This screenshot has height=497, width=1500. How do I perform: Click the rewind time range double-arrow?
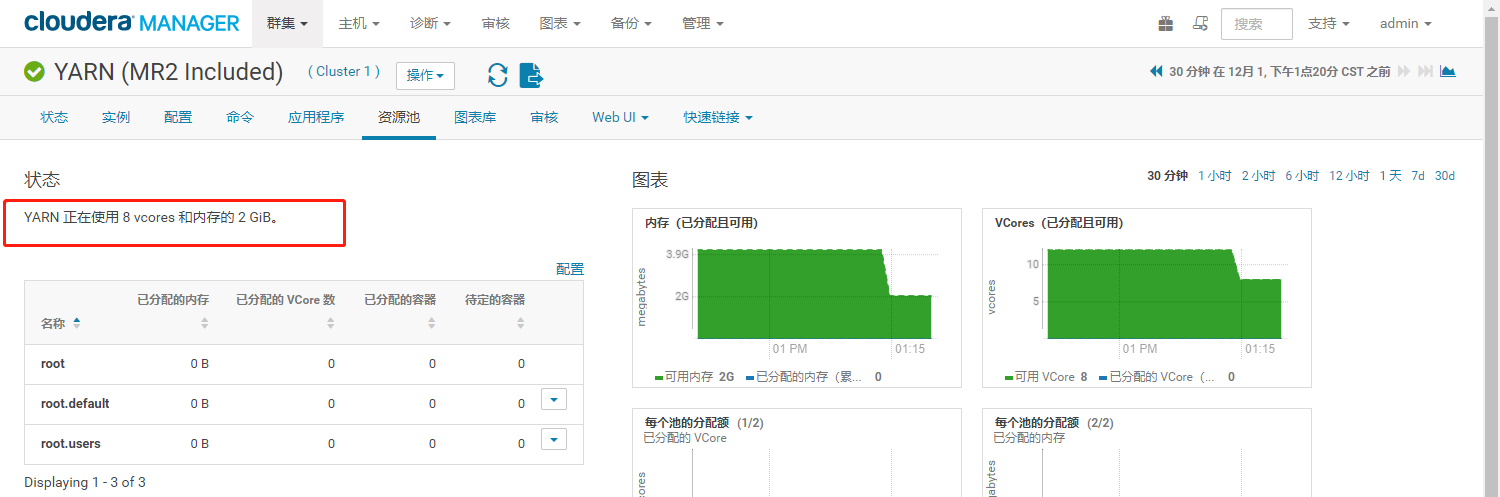tap(1157, 72)
